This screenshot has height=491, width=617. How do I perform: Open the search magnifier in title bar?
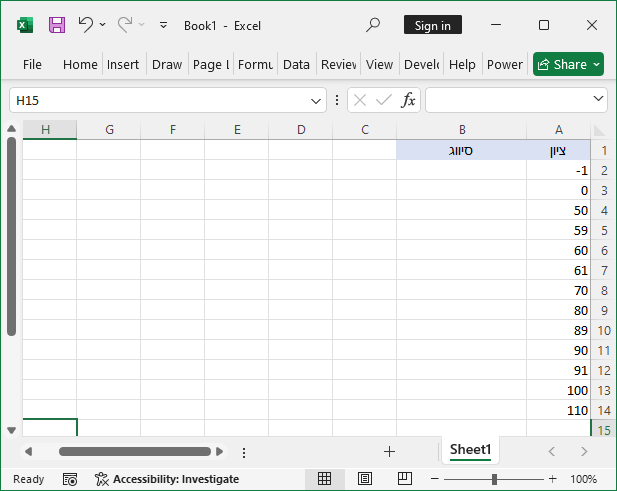[x=373, y=25]
